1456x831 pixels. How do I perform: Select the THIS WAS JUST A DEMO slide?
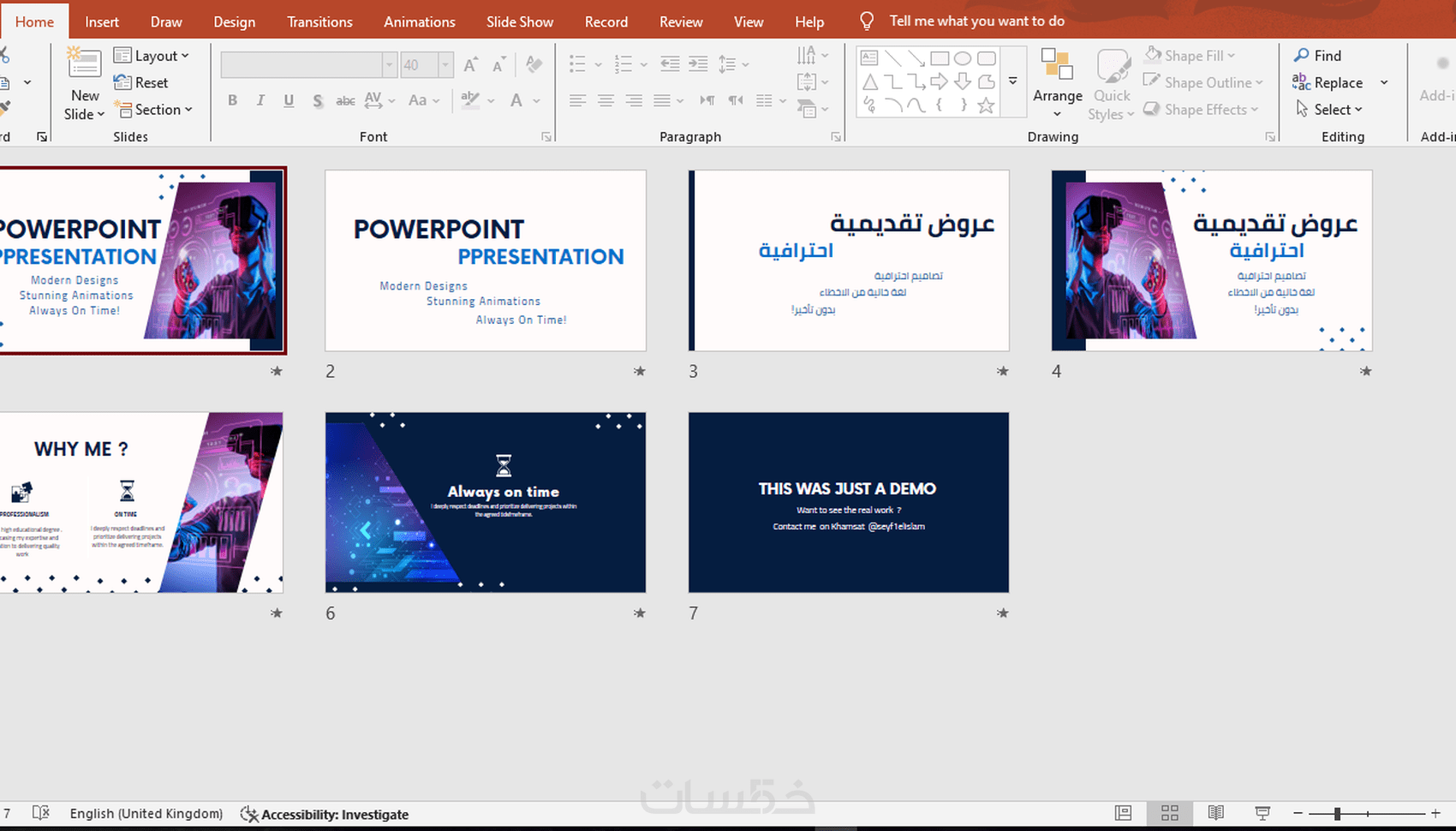click(x=848, y=502)
